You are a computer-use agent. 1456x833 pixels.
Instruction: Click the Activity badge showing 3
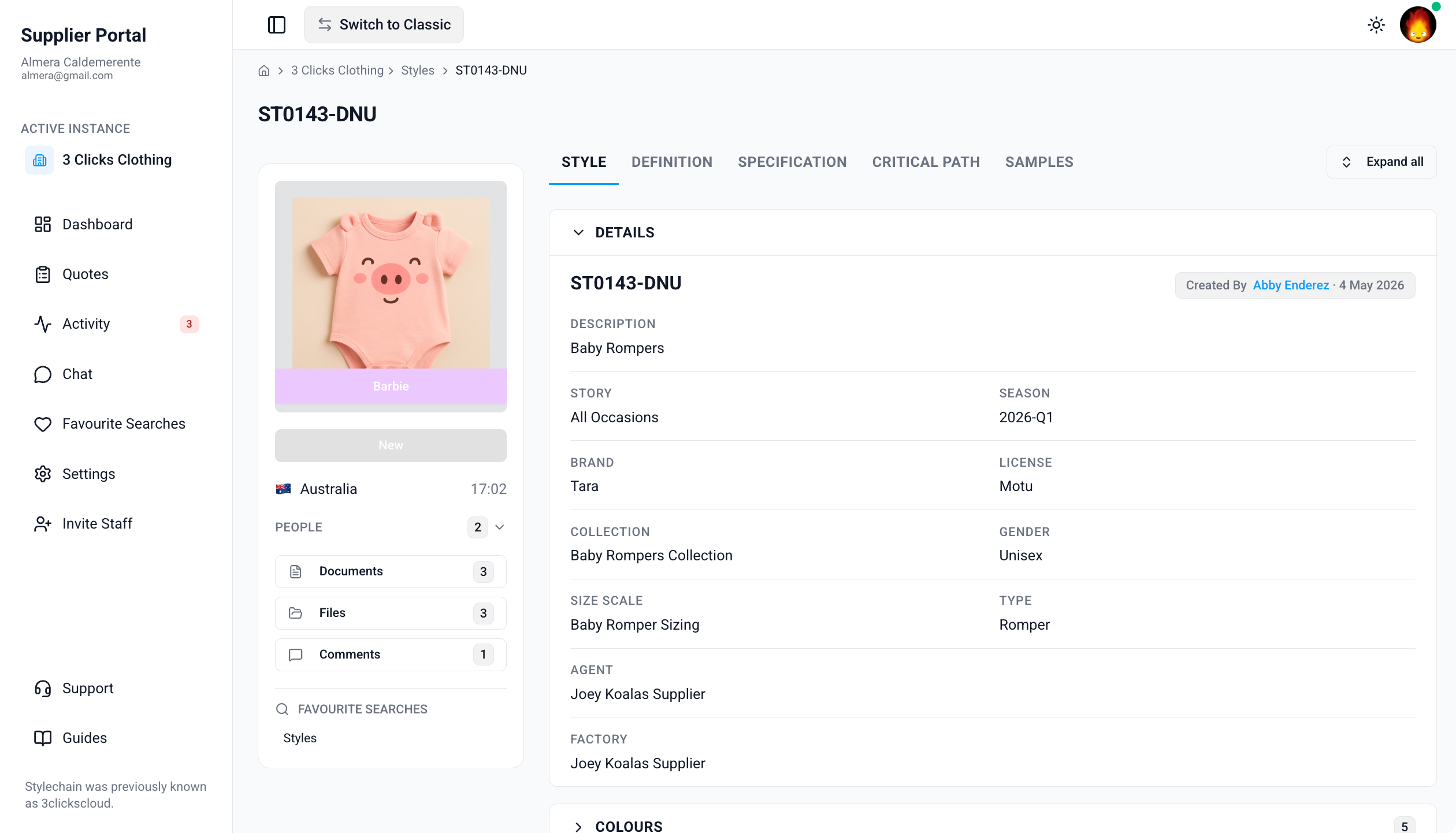[x=189, y=324]
